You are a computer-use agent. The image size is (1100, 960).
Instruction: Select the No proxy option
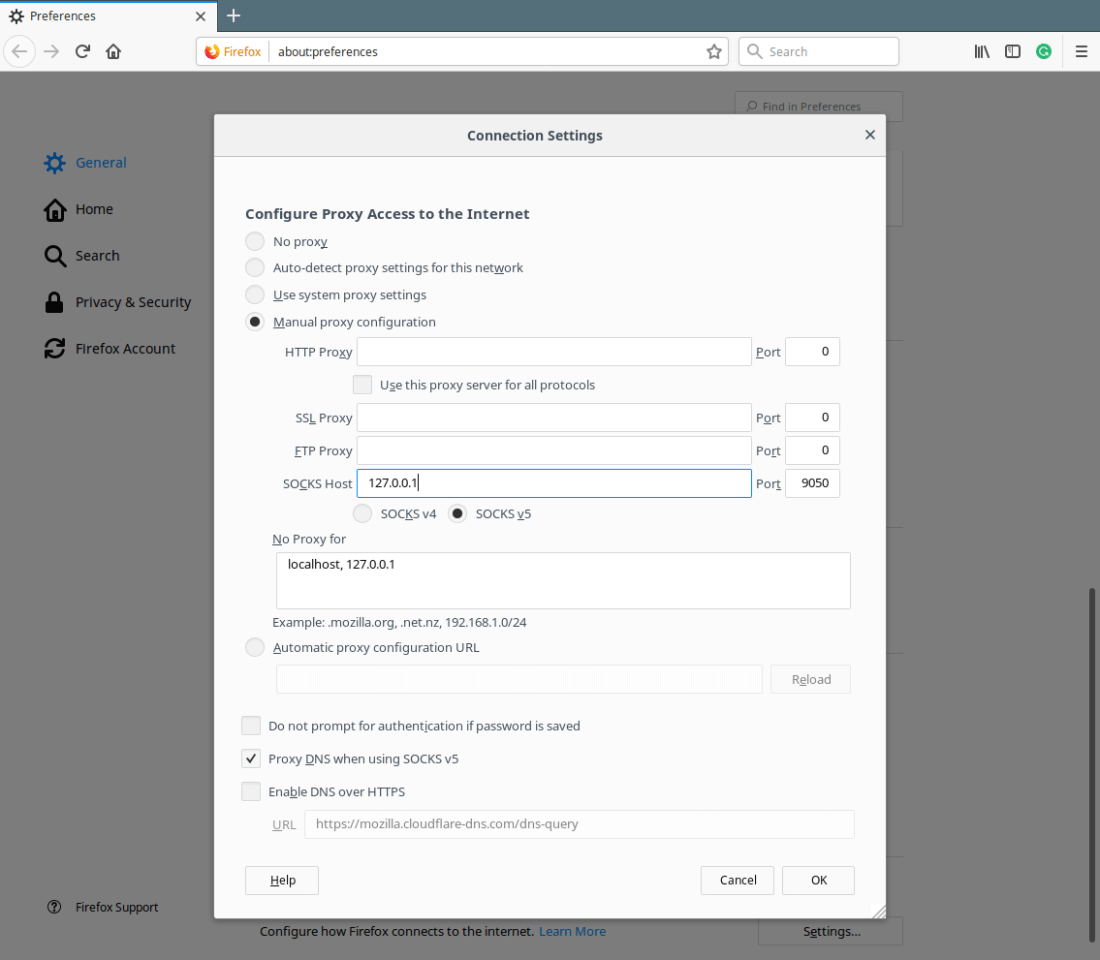click(x=255, y=241)
